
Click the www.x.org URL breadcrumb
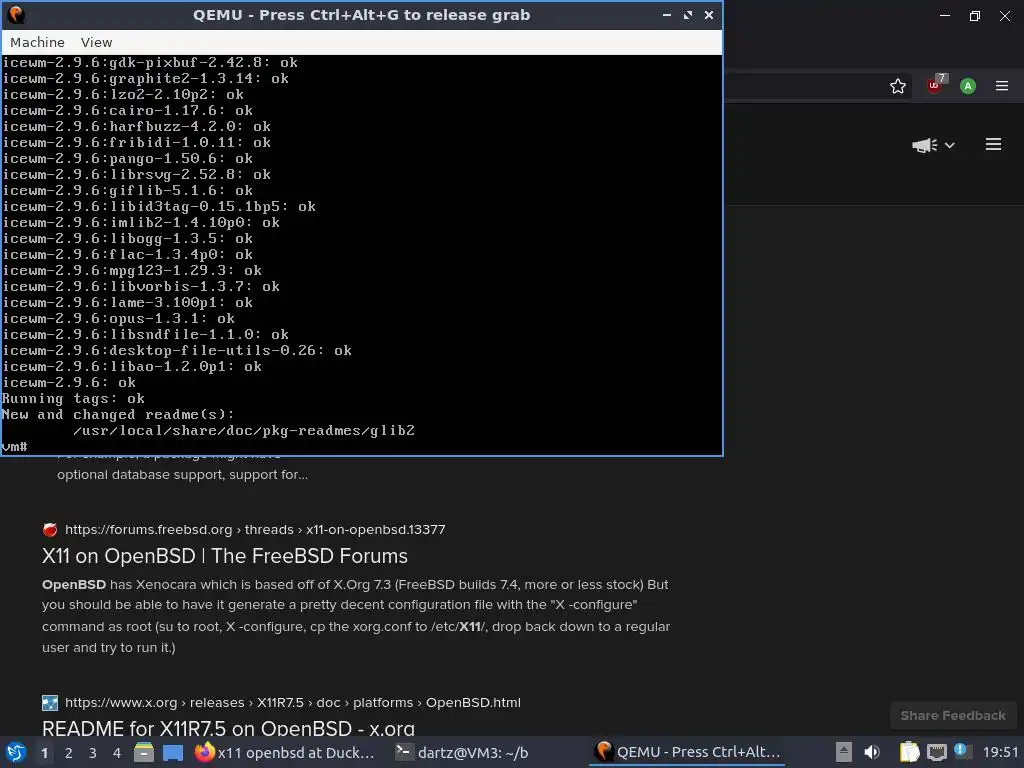click(293, 703)
